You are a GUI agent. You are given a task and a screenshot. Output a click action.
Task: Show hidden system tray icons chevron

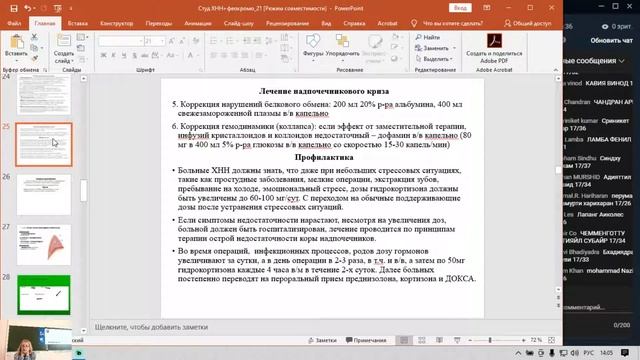point(518,353)
